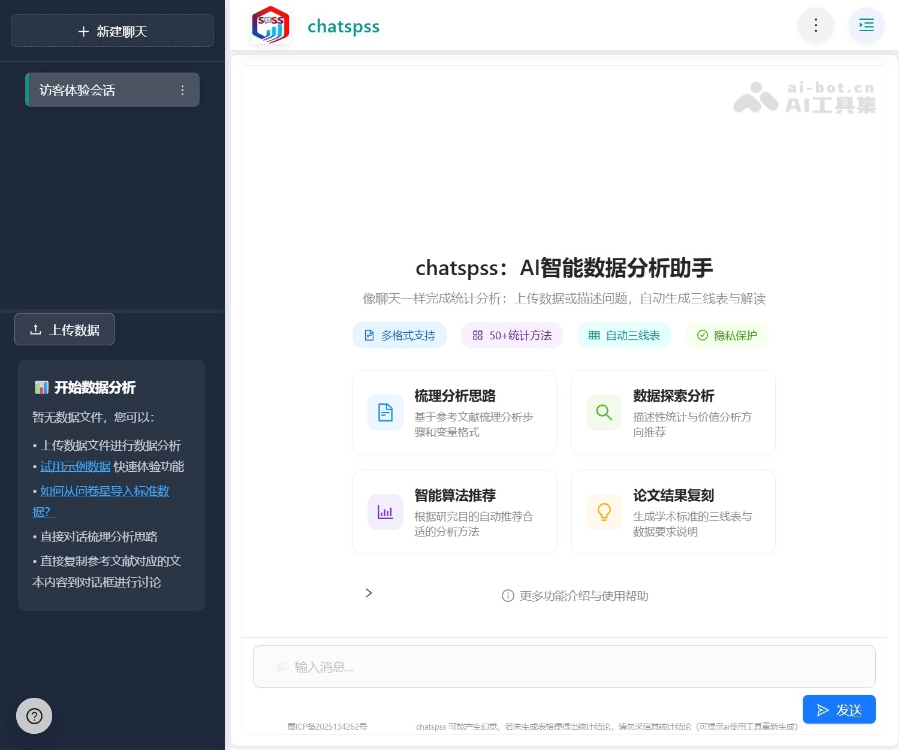Click the 50+统计方法 tag
Viewport: 900px width, 750px height.
512,335
